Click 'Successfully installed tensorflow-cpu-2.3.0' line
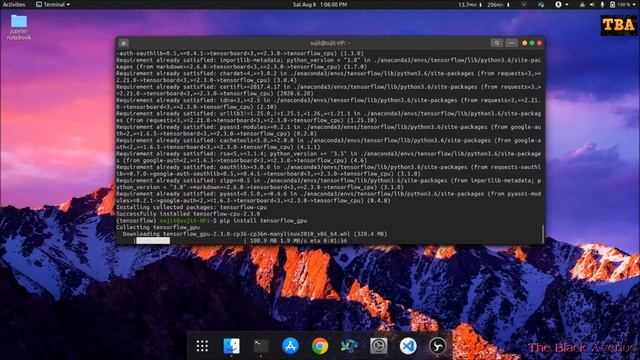This screenshot has height=360, width=640. pyautogui.click(x=188, y=214)
